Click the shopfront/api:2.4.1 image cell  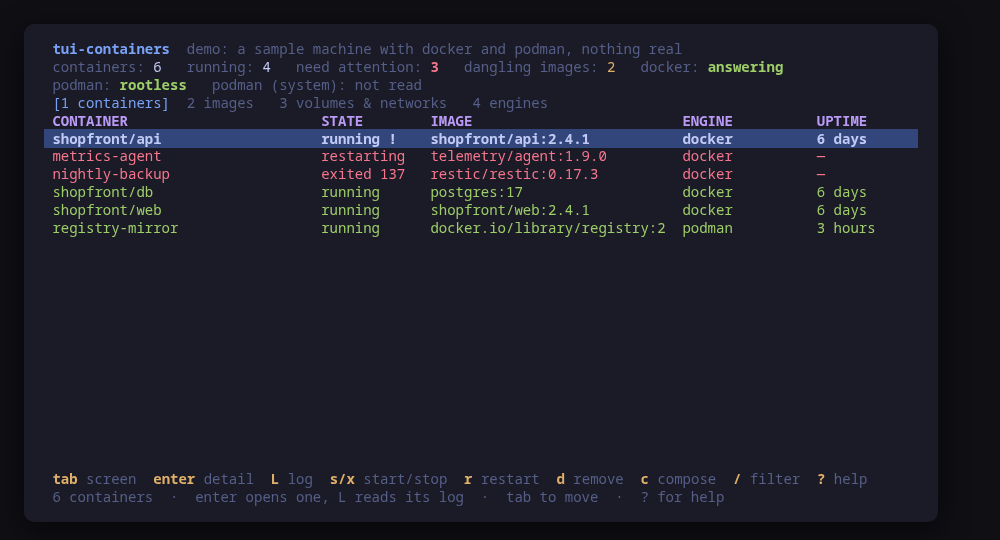click(510, 139)
